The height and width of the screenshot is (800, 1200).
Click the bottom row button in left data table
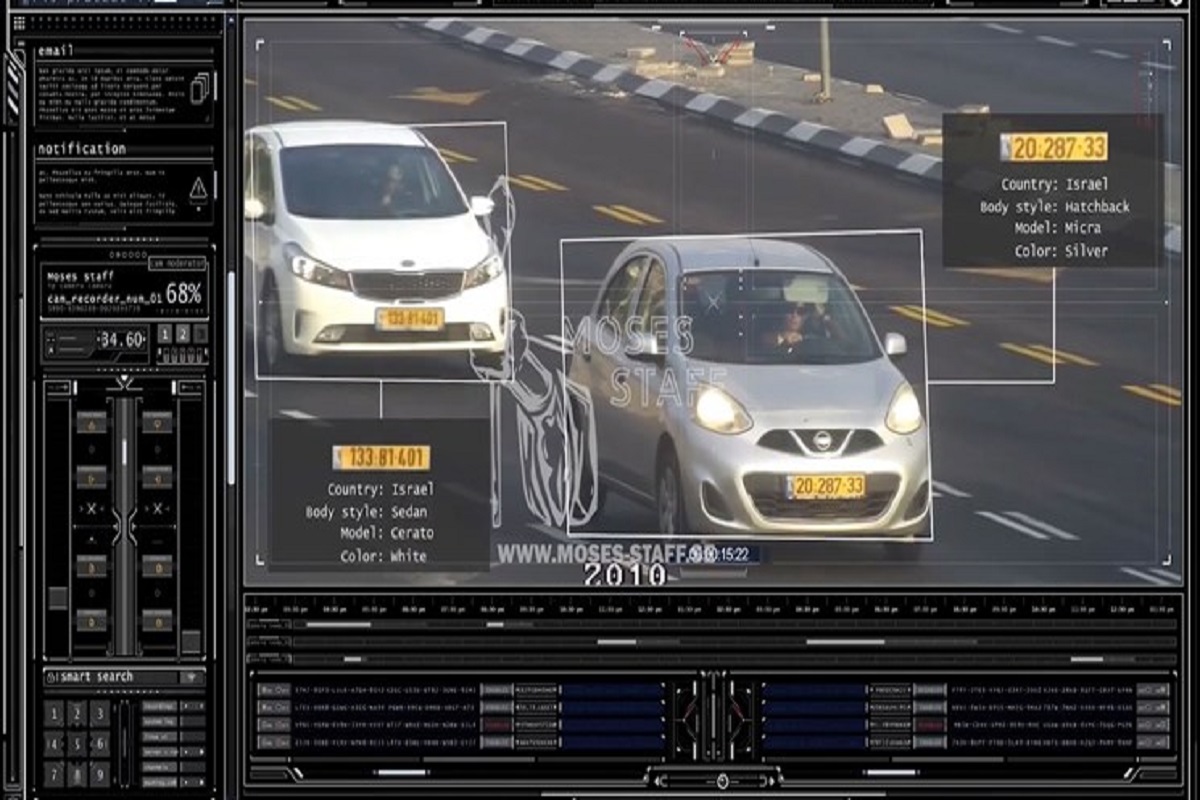(x=273, y=742)
